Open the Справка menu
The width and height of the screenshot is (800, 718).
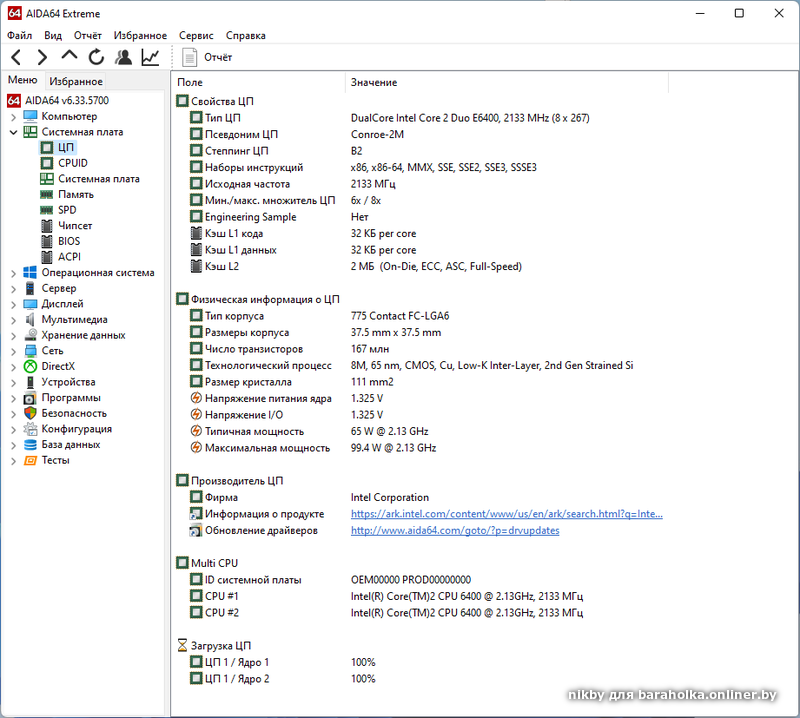point(245,35)
